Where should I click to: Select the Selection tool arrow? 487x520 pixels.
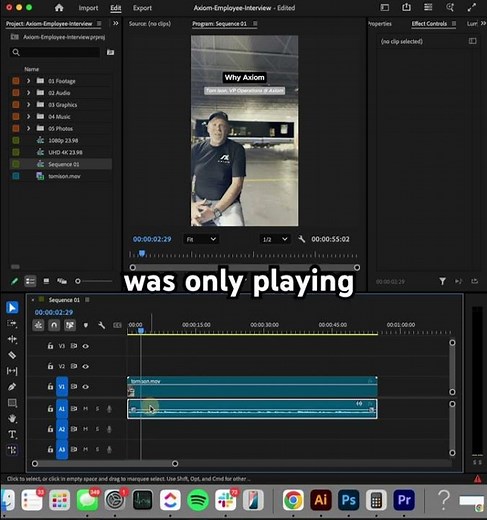(x=12, y=307)
